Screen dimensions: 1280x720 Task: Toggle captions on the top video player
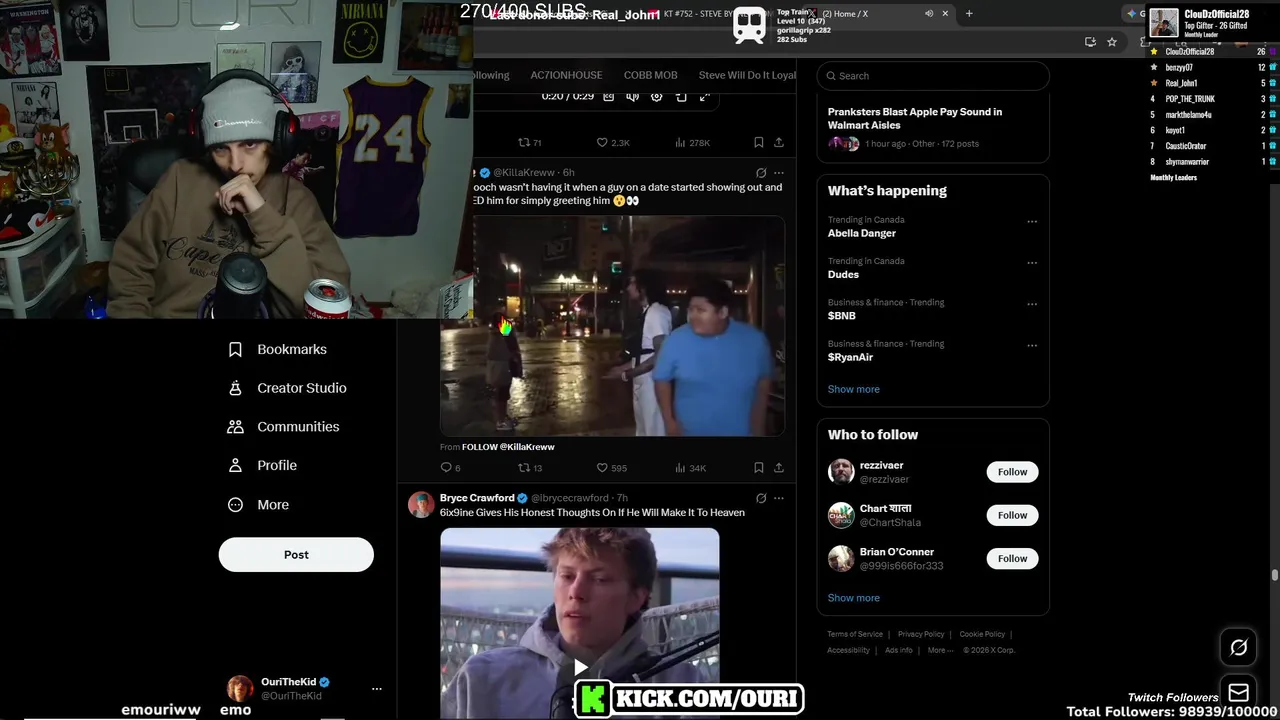pos(608,96)
